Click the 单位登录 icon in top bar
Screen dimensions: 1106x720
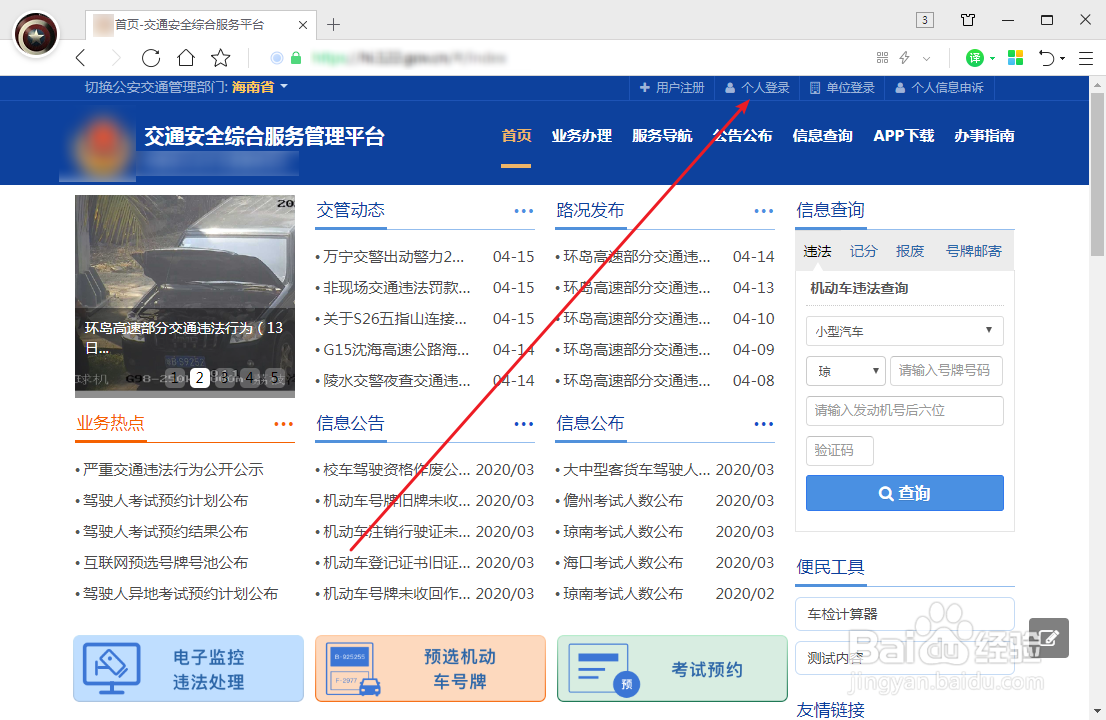pyautogui.click(x=814, y=88)
